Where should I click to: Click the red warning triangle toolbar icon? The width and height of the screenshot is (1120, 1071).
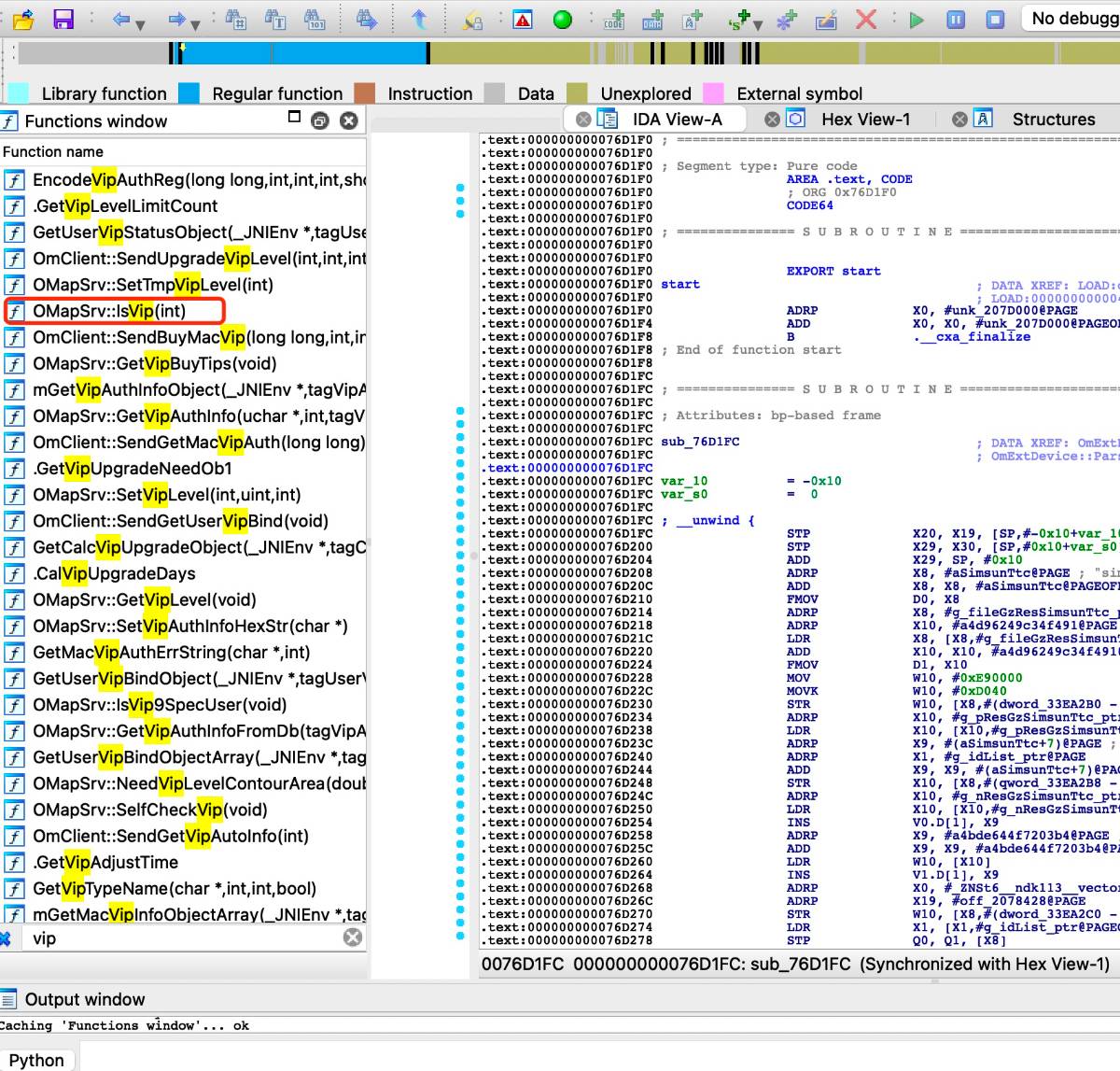(x=523, y=19)
